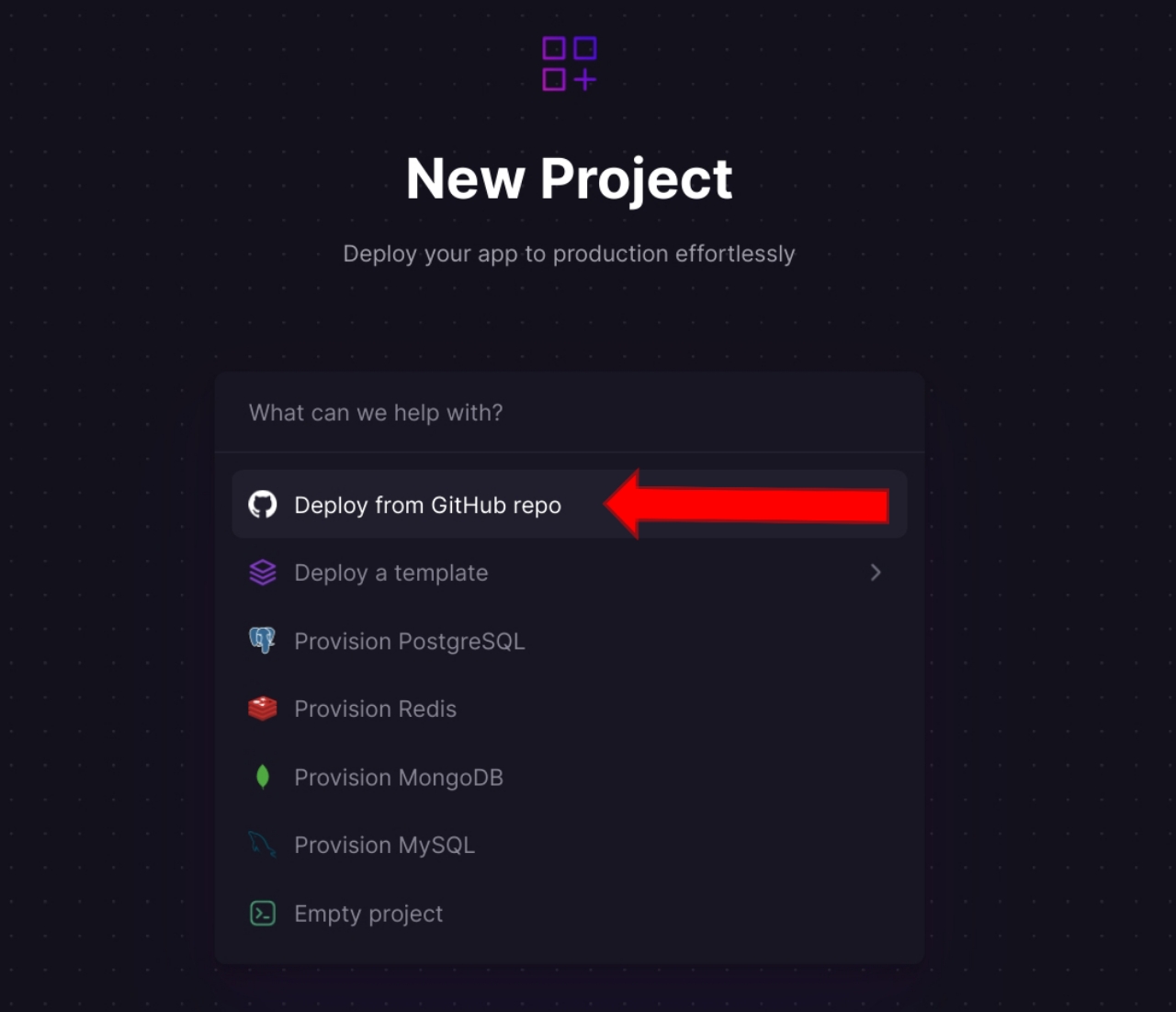Select the "Provision MongoDB" label
Viewport: 1176px width, 1012px height.
tap(398, 777)
